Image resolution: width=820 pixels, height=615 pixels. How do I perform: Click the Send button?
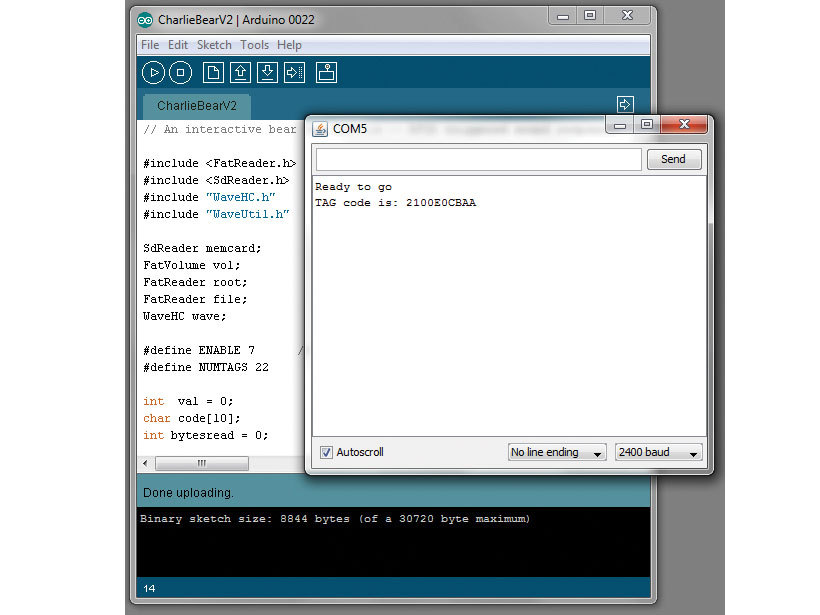674,159
